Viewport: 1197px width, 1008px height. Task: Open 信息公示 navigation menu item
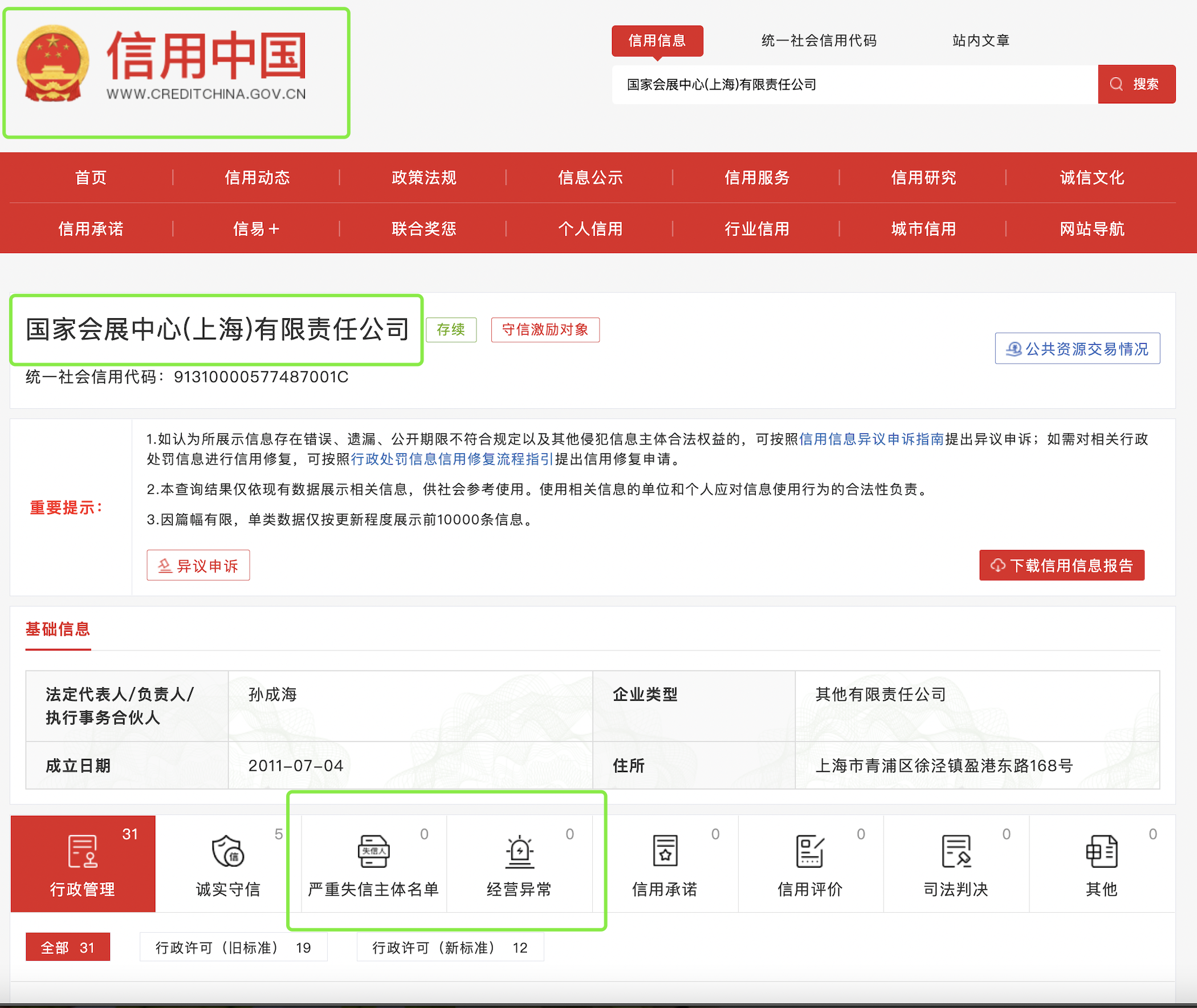coord(590,178)
